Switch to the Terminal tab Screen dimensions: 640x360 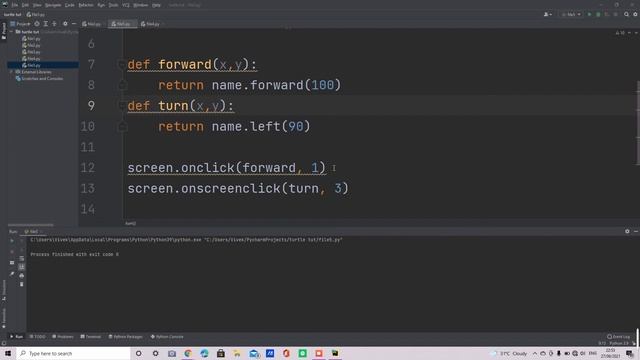(x=91, y=337)
